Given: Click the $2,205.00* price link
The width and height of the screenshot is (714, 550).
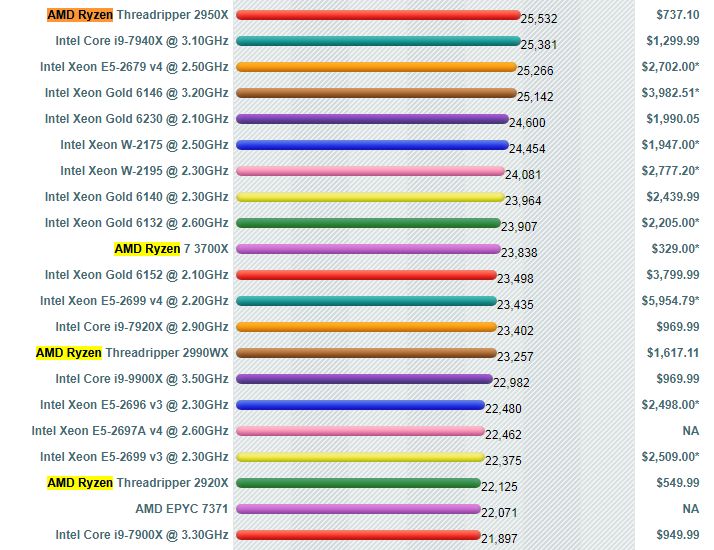Looking at the screenshot, I should 670,223.
